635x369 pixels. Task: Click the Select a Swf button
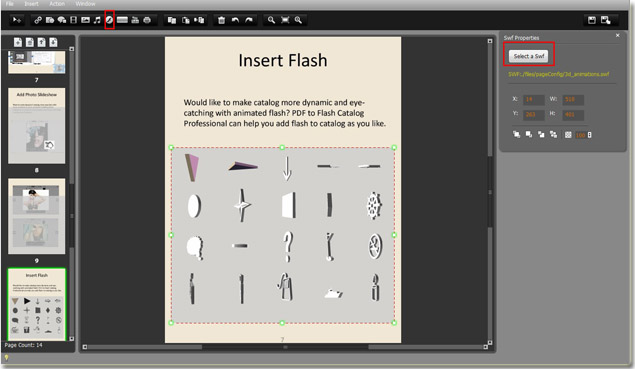528,56
